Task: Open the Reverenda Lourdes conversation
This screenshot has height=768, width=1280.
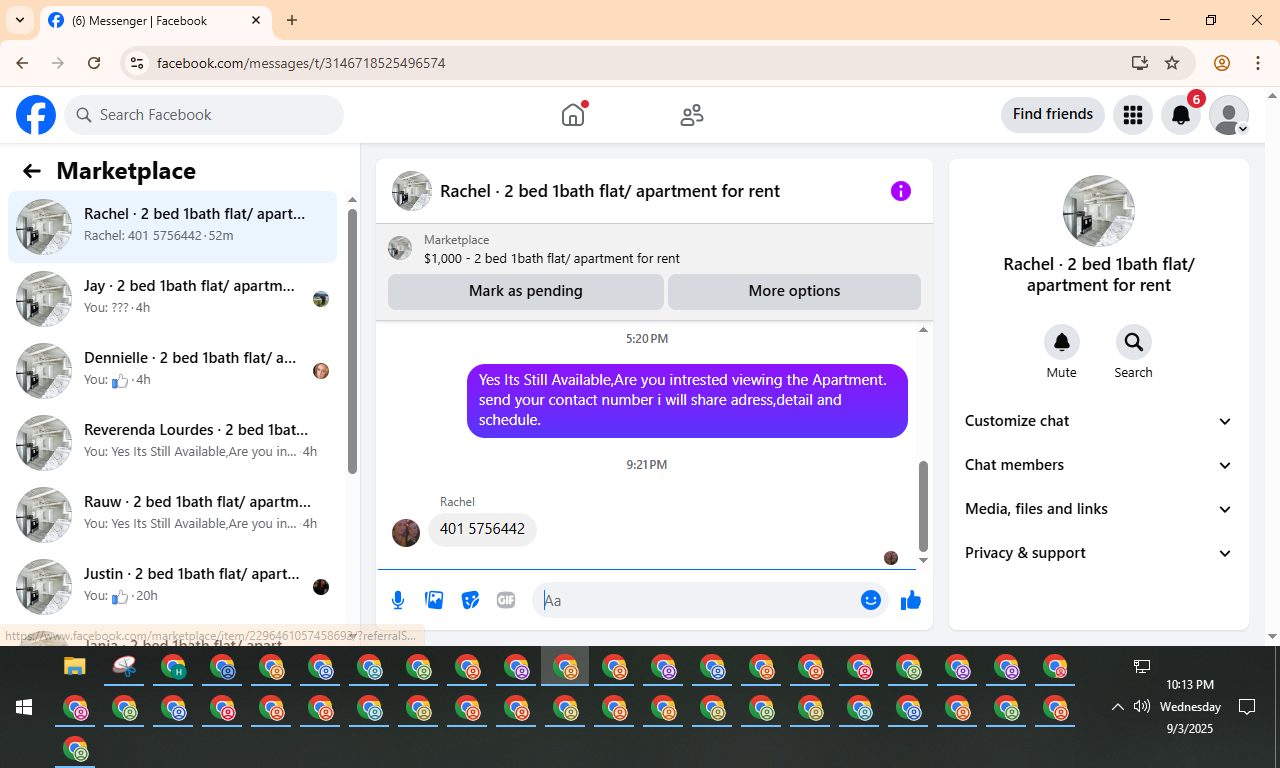Action: [172, 443]
